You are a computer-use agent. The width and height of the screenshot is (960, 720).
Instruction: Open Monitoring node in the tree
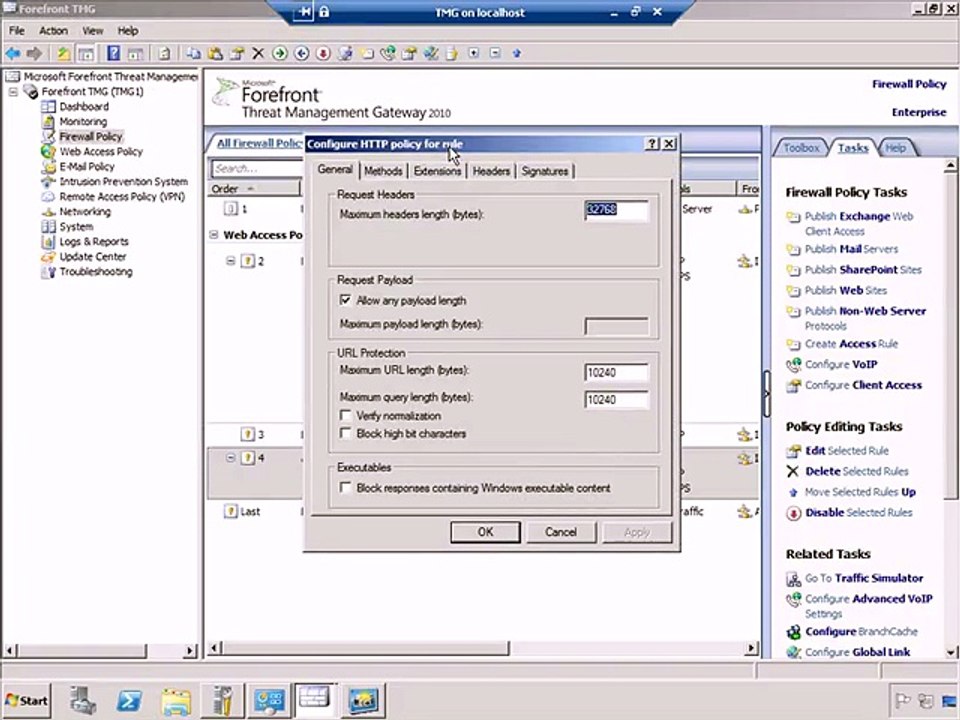[83, 121]
